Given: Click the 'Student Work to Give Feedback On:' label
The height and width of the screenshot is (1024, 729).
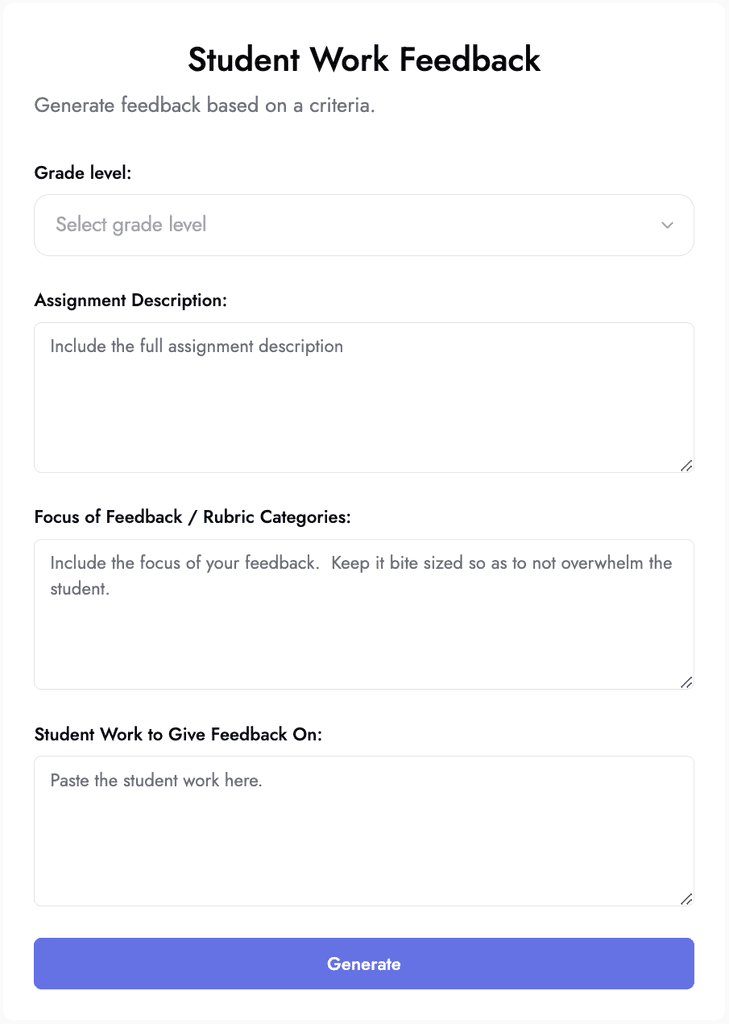Looking at the screenshot, I should coord(177,734).
